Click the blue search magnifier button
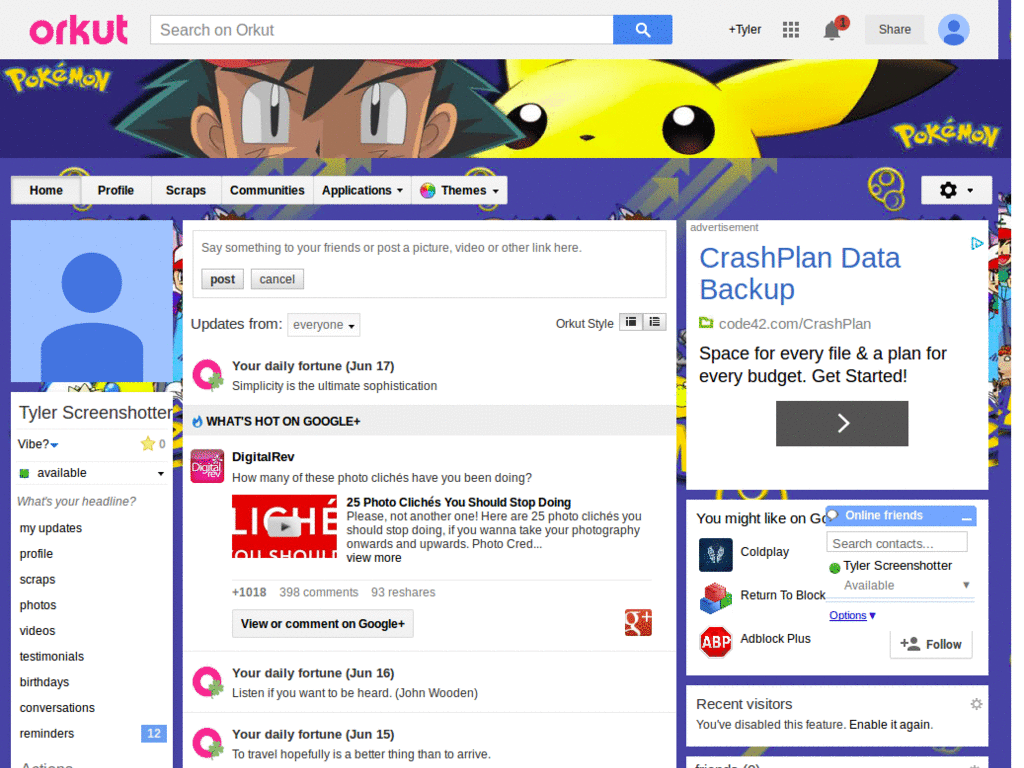This screenshot has width=1024, height=768. (642, 30)
